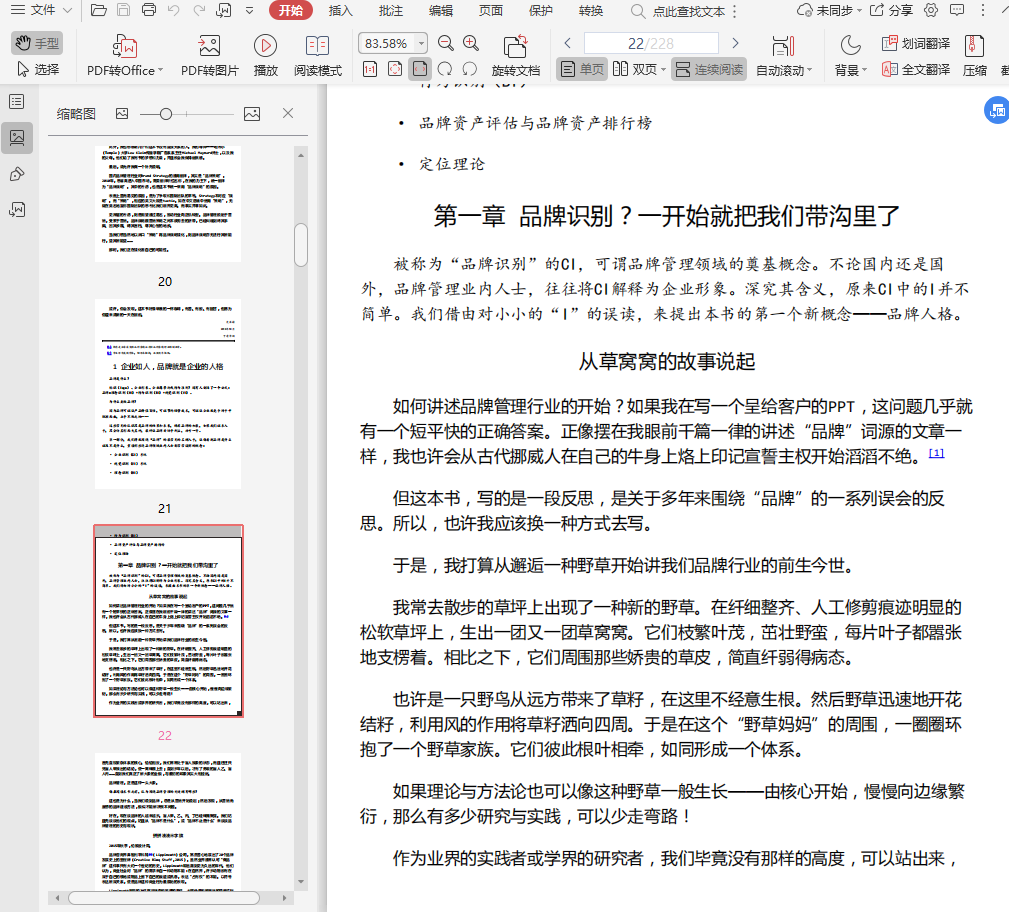Viewport: 1009px width, 912px height.
Task: Click full text translation (全文翻译)
Action: click(916, 70)
